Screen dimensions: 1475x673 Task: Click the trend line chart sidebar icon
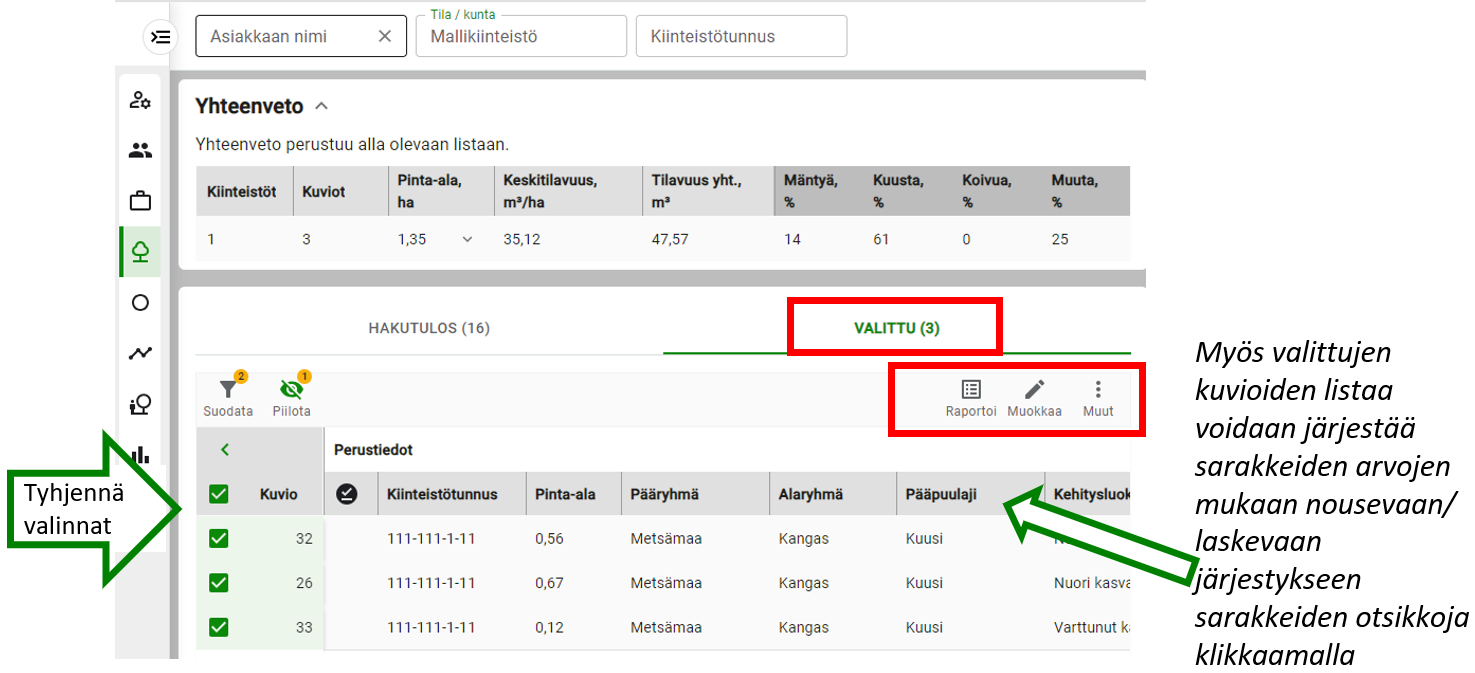tap(141, 353)
